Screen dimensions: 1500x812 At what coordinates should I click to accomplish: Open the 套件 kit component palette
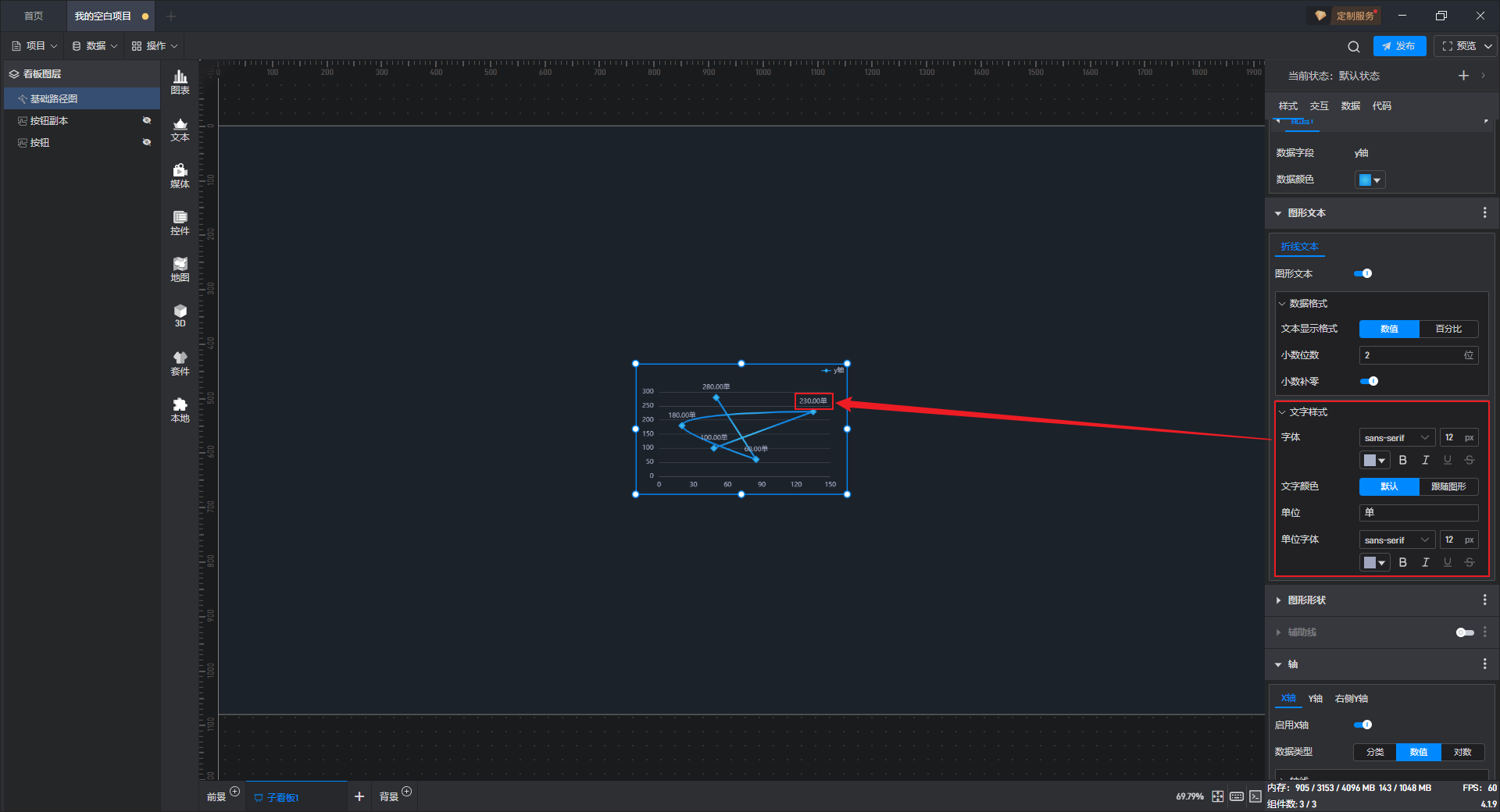point(180,364)
